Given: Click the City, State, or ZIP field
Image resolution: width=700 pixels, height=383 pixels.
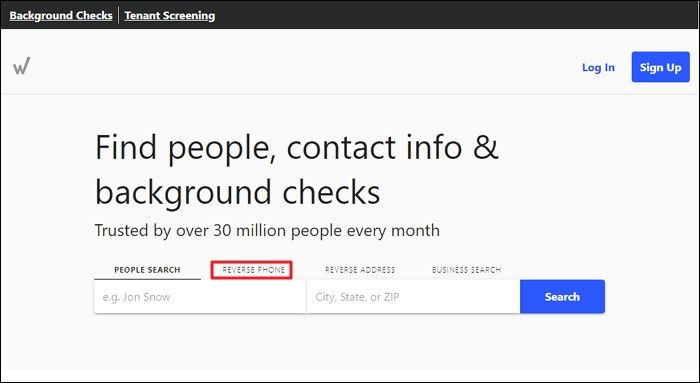Looking at the screenshot, I should [x=413, y=297].
